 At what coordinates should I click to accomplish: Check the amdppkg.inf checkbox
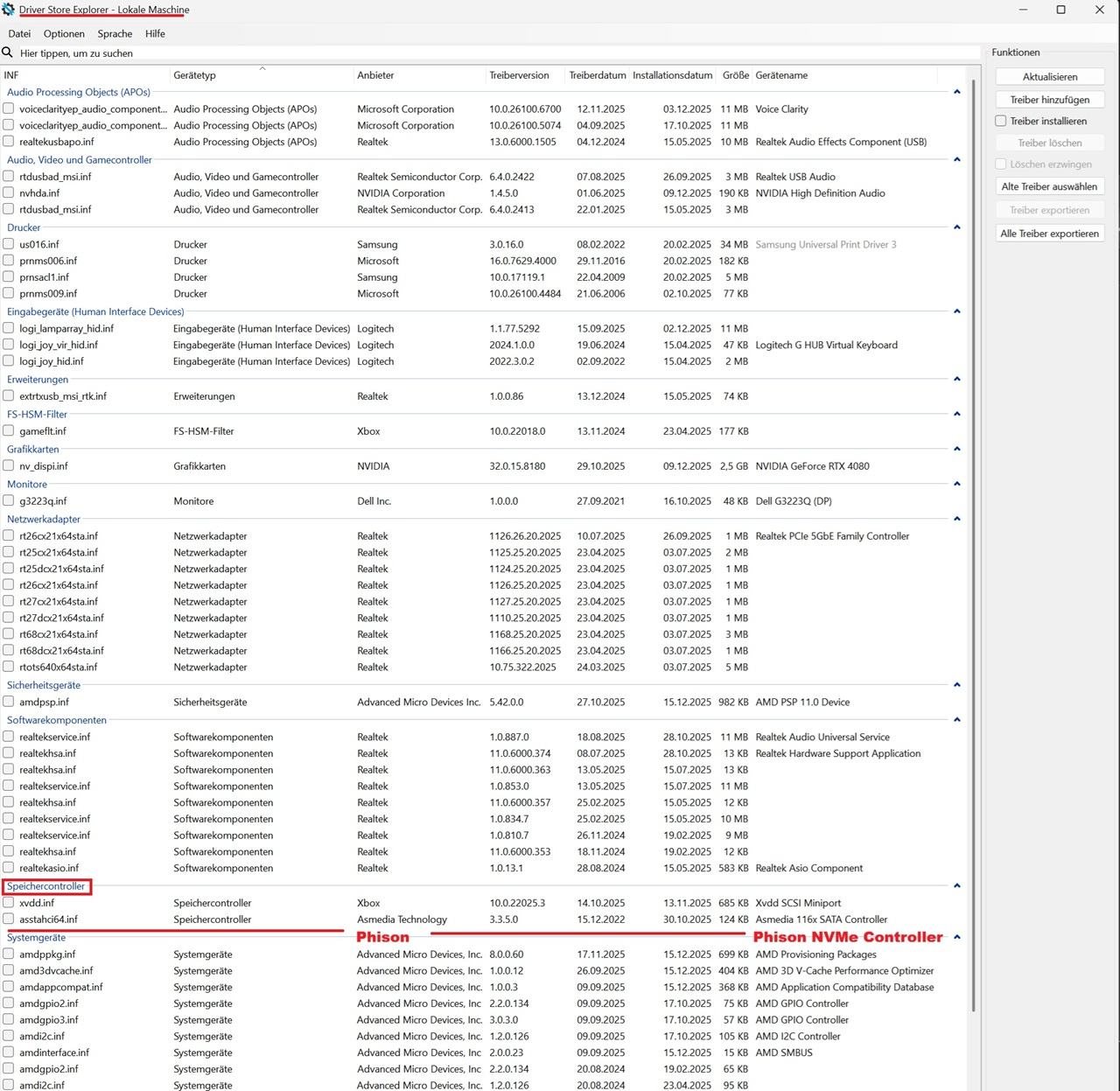coord(8,955)
